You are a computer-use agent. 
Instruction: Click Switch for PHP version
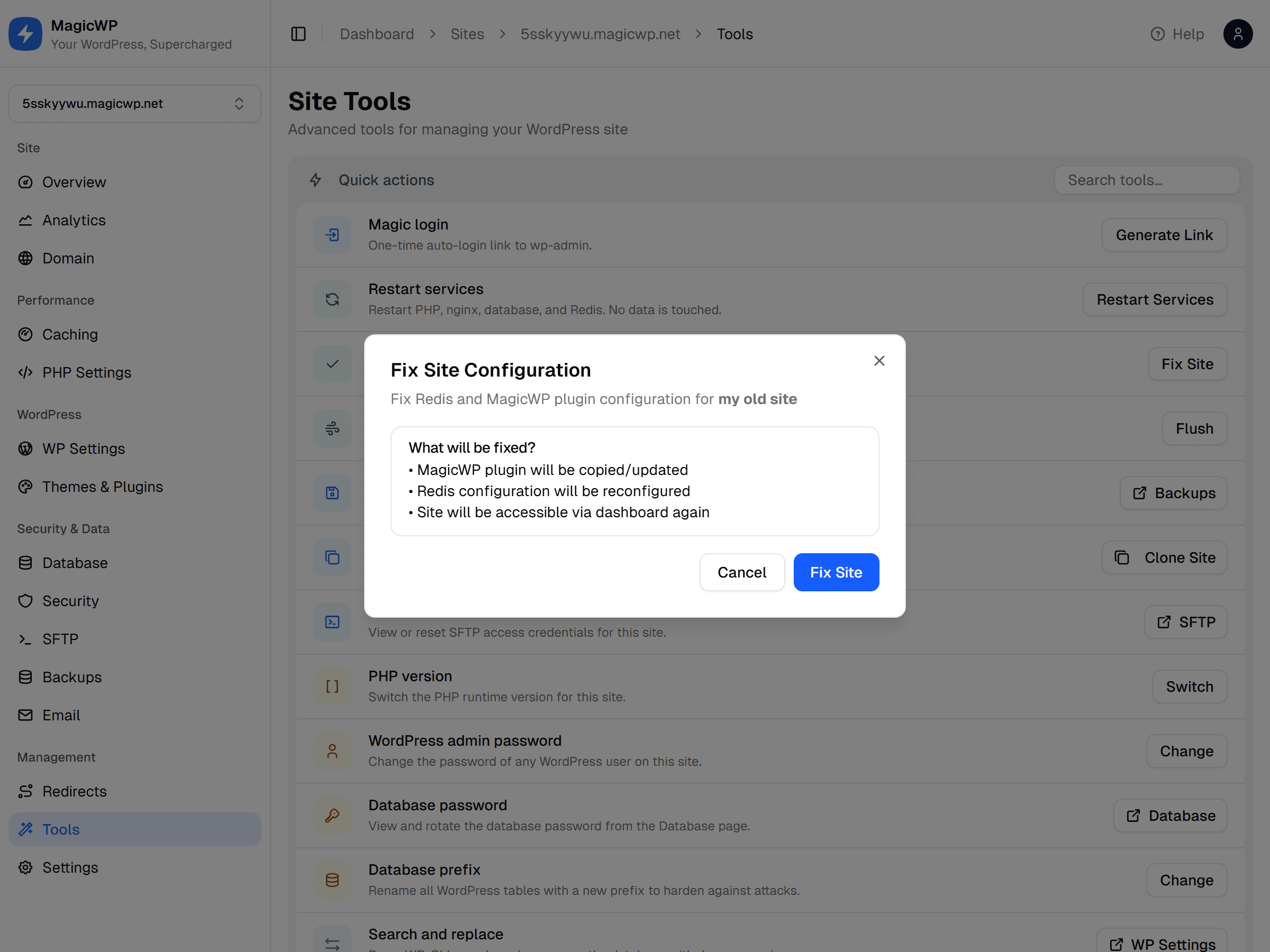[x=1190, y=687]
